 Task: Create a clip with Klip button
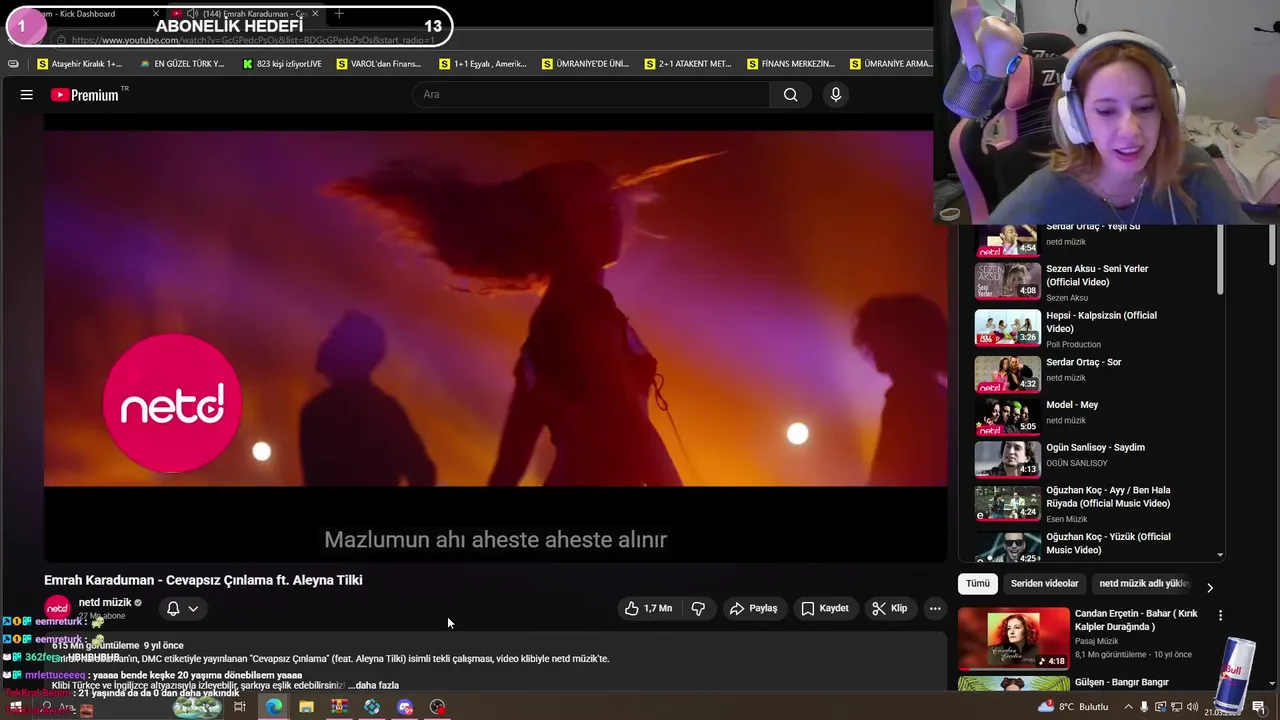[889, 608]
